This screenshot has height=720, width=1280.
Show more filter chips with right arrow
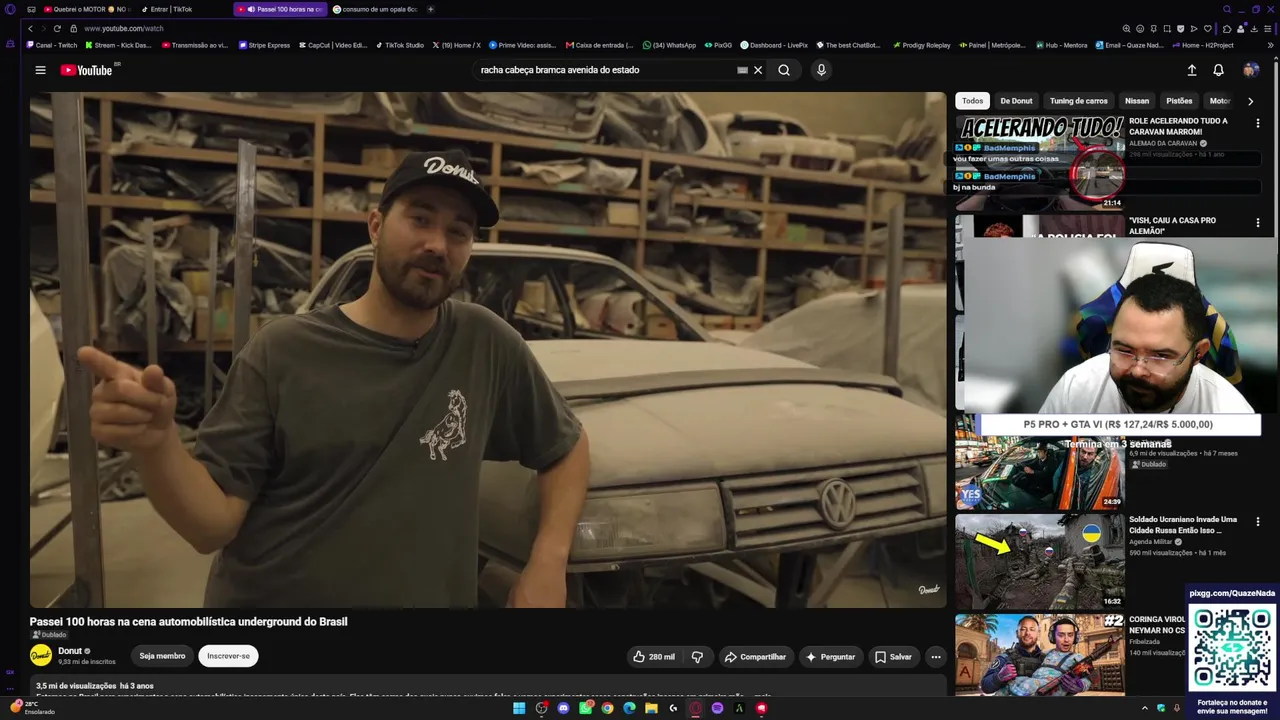(x=1250, y=101)
